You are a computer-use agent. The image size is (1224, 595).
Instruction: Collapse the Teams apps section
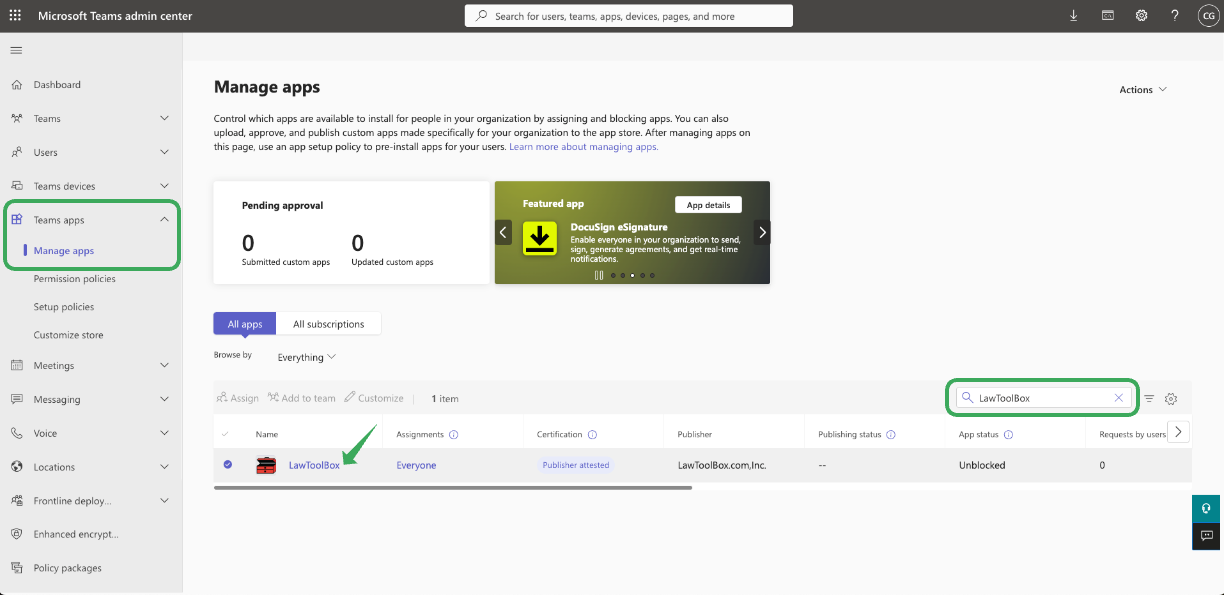164,219
